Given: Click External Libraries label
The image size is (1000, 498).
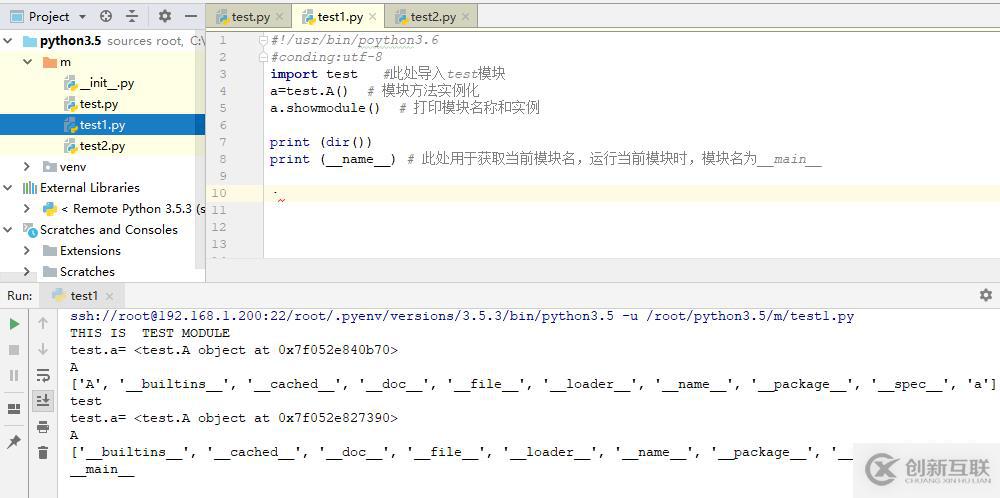Looking at the screenshot, I should [90, 187].
